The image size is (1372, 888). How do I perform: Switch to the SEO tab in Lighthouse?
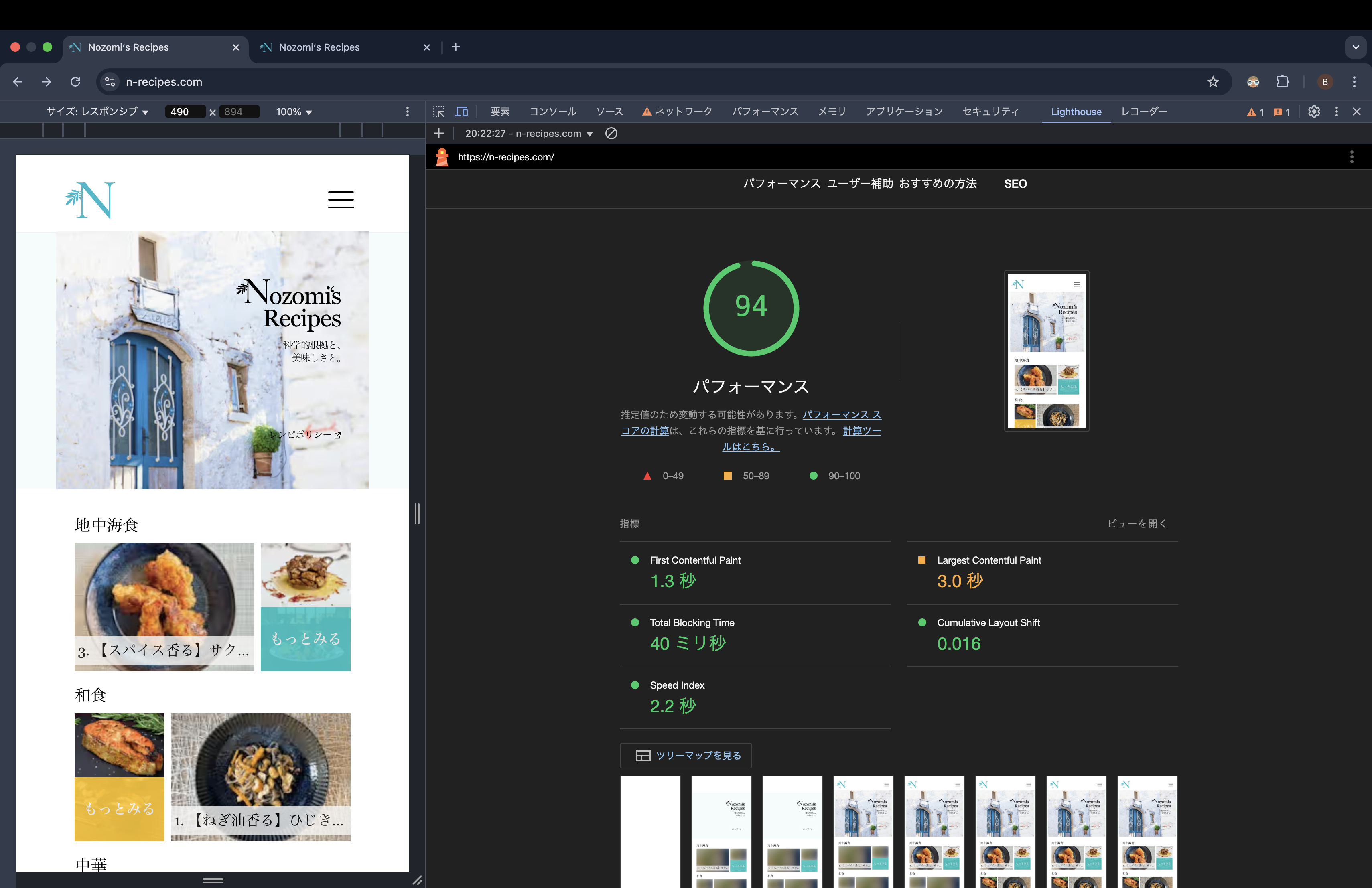(1016, 183)
